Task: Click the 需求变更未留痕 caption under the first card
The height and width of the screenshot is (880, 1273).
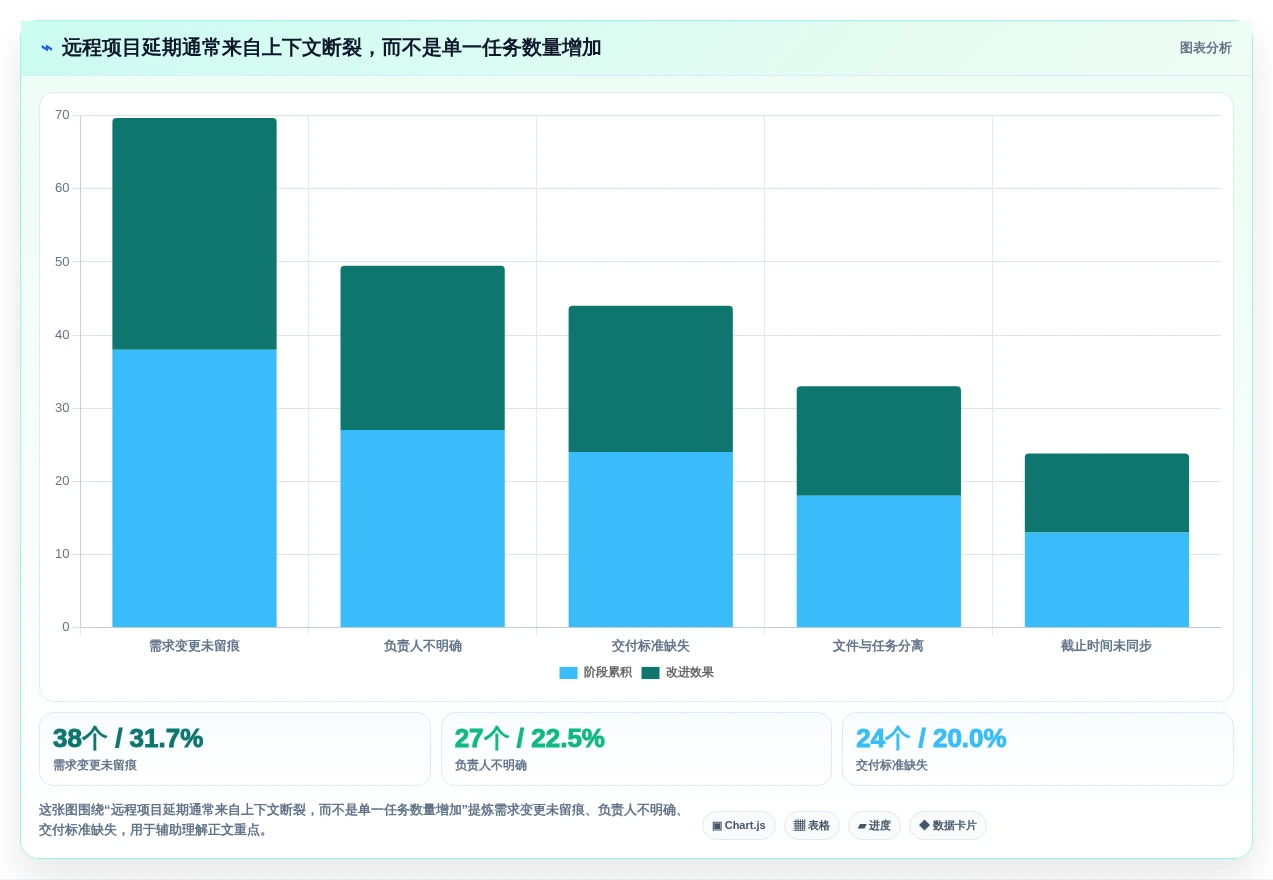Action: coord(95,765)
